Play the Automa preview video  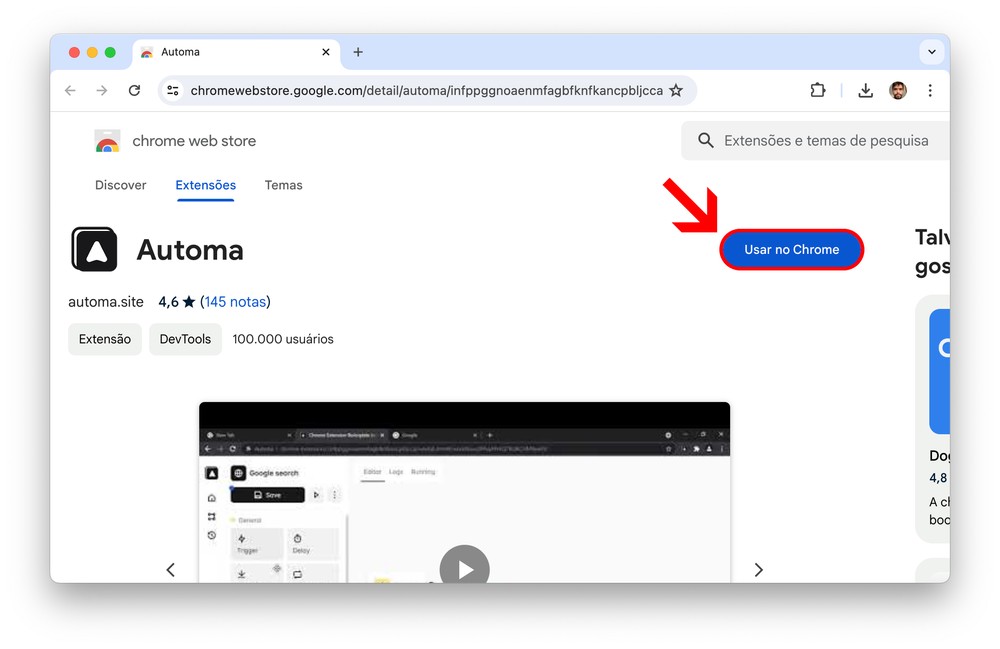point(464,568)
